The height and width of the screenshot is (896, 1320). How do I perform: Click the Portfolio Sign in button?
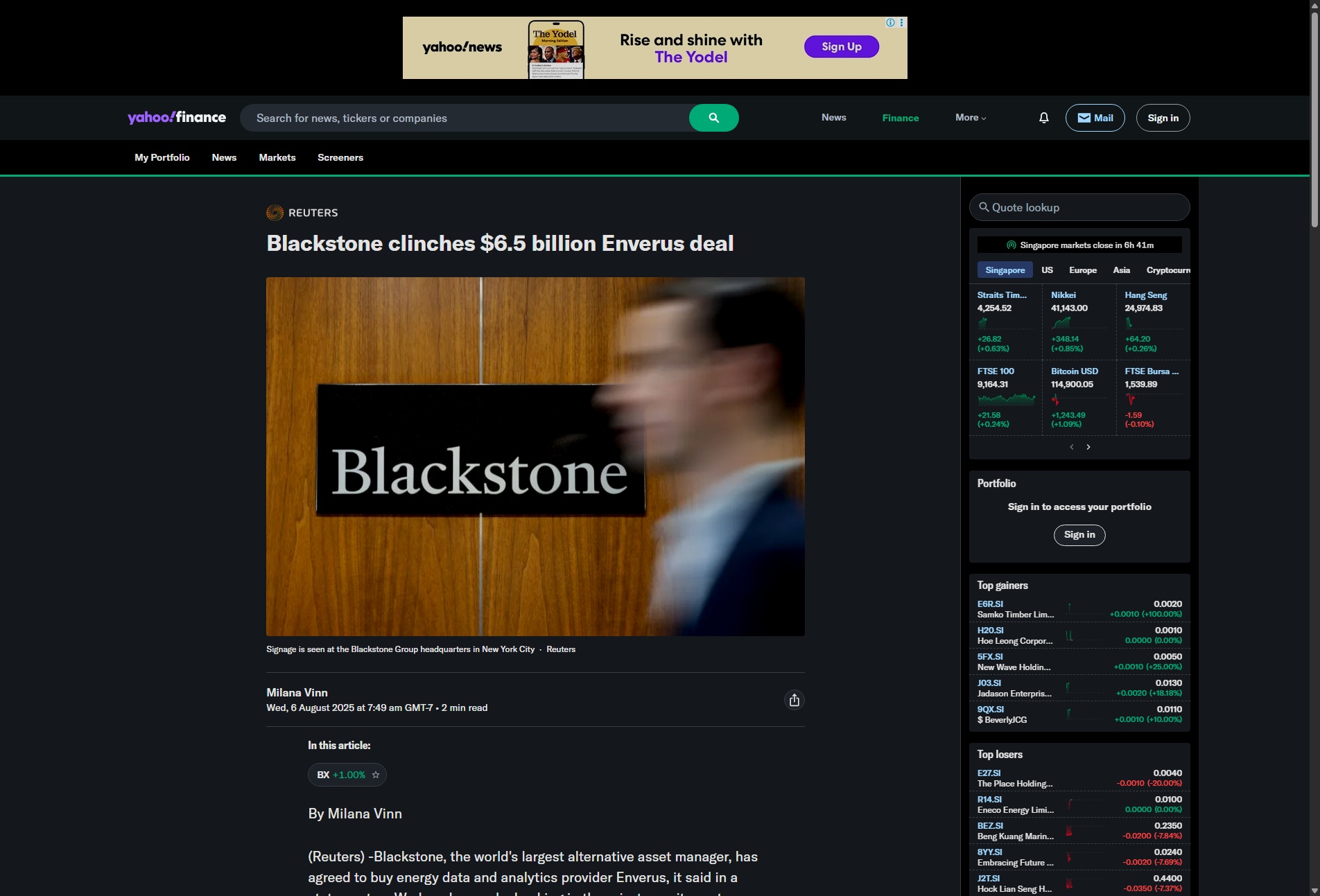click(1079, 535)
